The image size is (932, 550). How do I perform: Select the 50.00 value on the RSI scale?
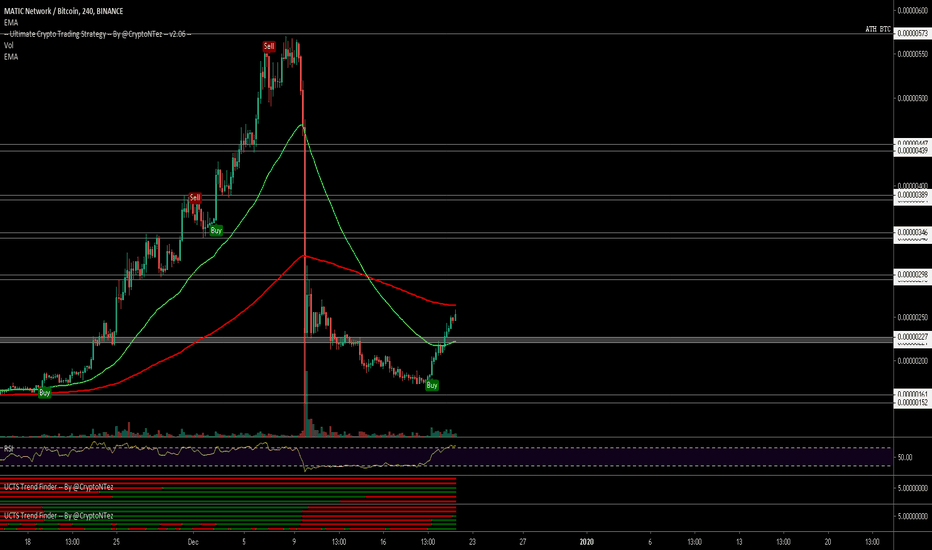pyautogui.click(x=905, y=458)
